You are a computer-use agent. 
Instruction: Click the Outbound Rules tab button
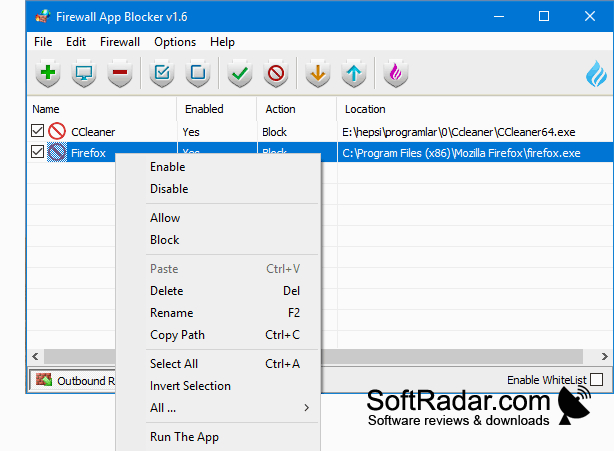73,380
